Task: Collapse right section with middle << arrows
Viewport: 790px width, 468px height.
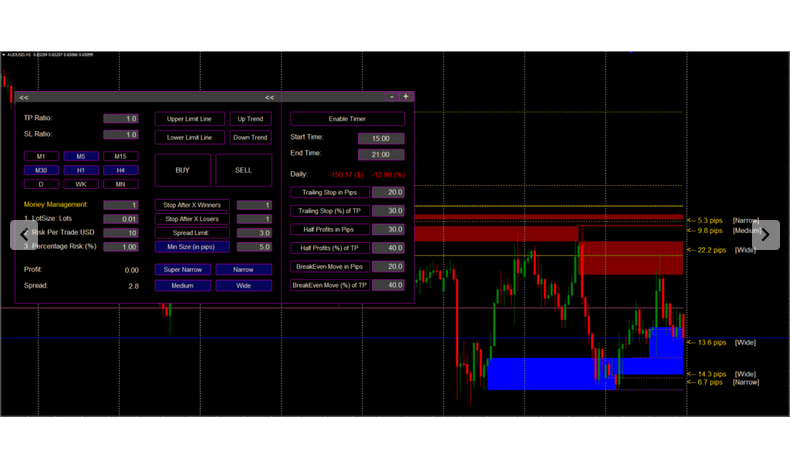Action: tap(270, 97)
